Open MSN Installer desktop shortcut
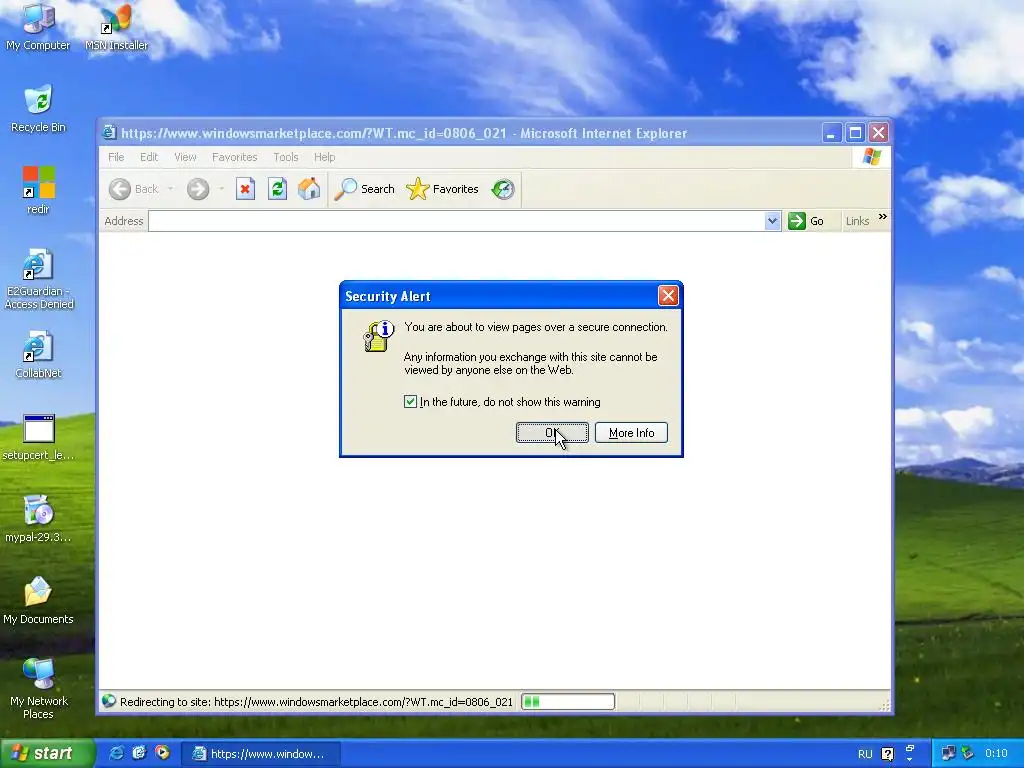The height and width of the screenshot is (768, 1024). (116, 26)
